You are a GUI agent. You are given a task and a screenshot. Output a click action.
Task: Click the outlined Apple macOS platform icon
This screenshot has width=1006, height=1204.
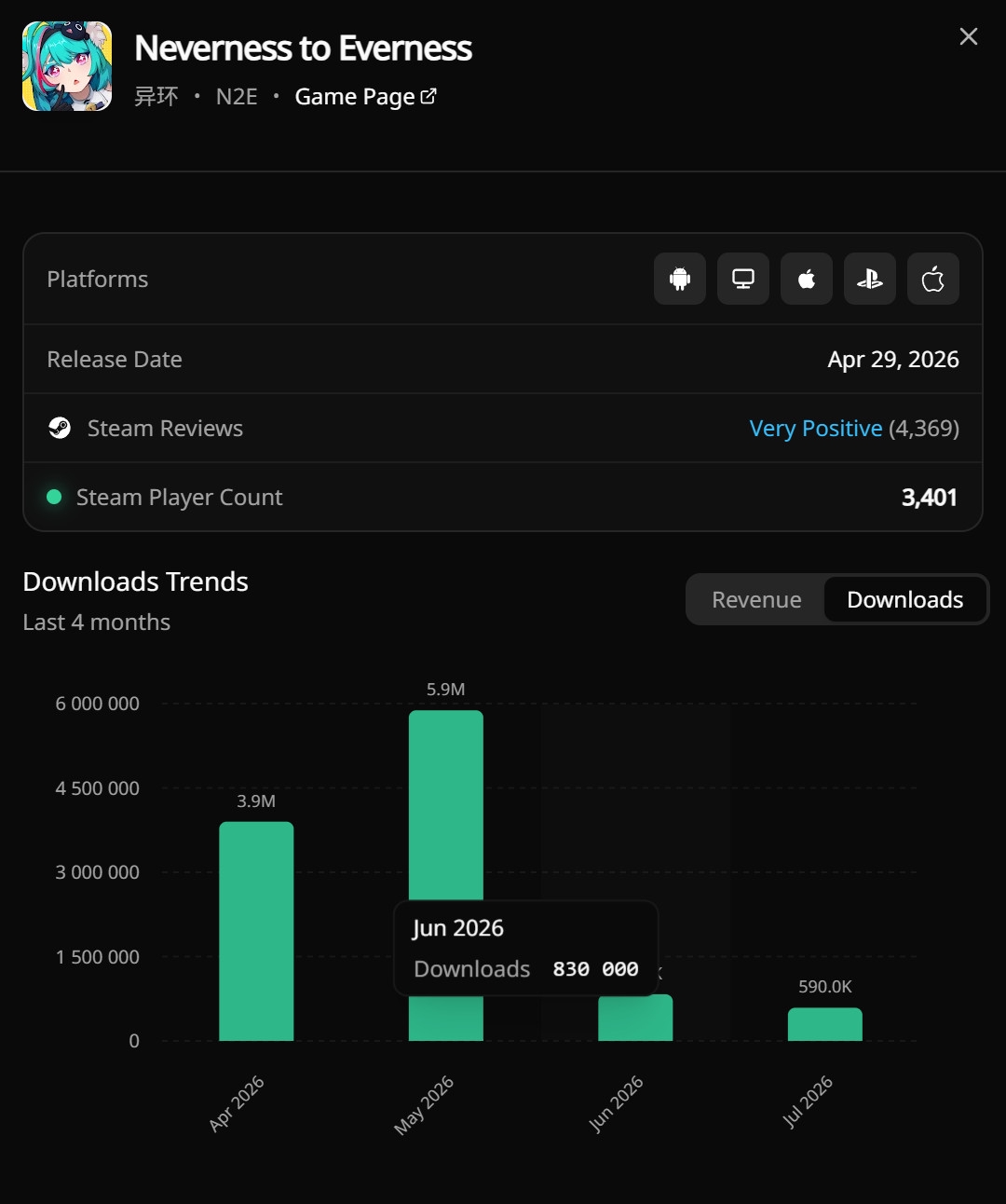(933, 279)
